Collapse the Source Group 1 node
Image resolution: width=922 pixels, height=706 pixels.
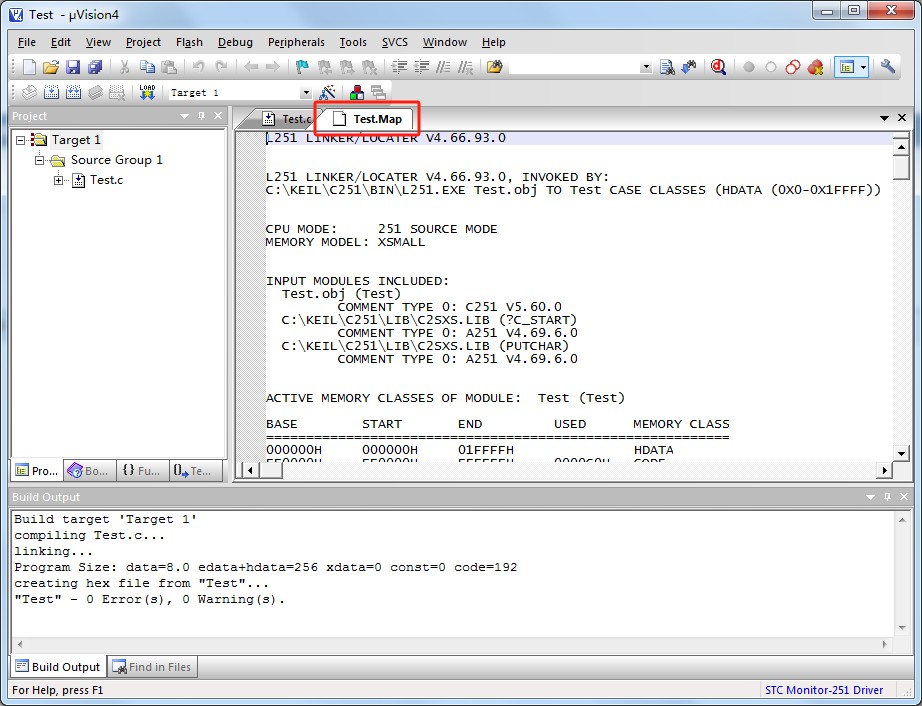point(39,160)
